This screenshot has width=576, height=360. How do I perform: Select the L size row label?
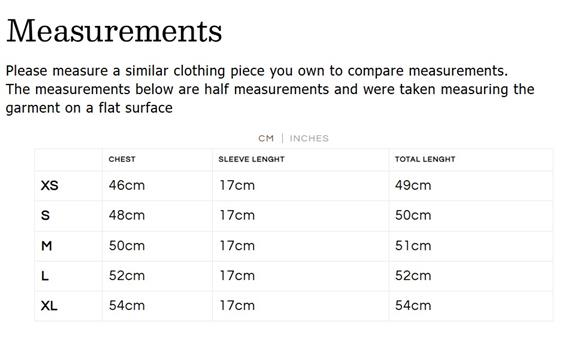pyautogui.click(x=45, y=276)
